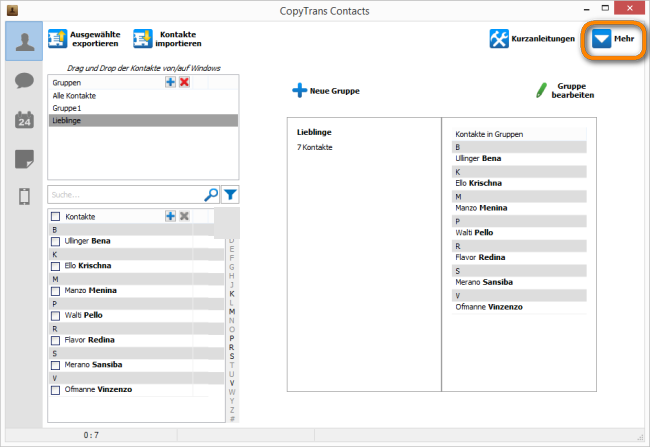
Task: Check the Ofmanne Vinzenzo checkbox
Action: point(55,390)
